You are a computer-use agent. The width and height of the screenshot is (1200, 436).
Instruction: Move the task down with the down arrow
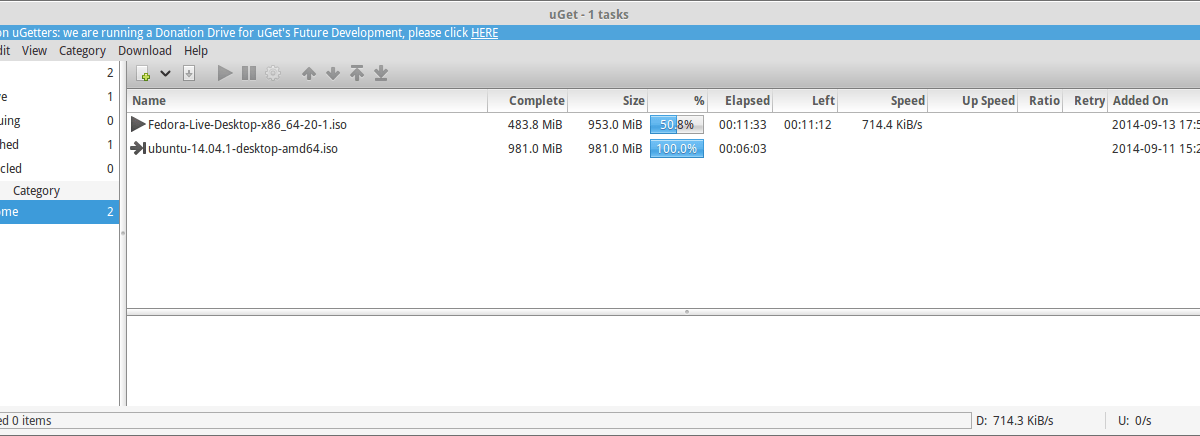[333, 73]
